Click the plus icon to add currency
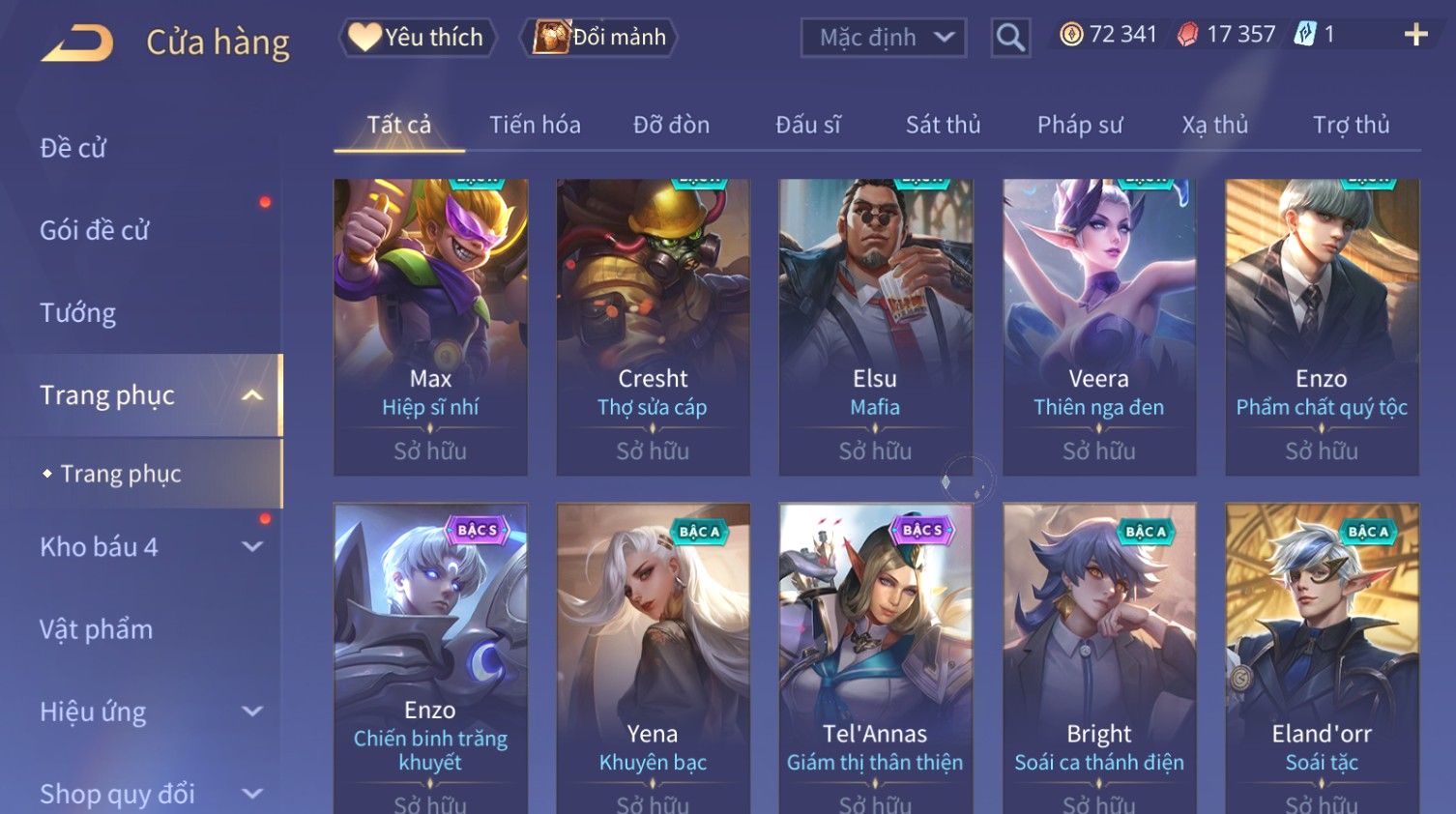Image resolution: width=1456 pixels, height=814 pixels. (1415, 35)
